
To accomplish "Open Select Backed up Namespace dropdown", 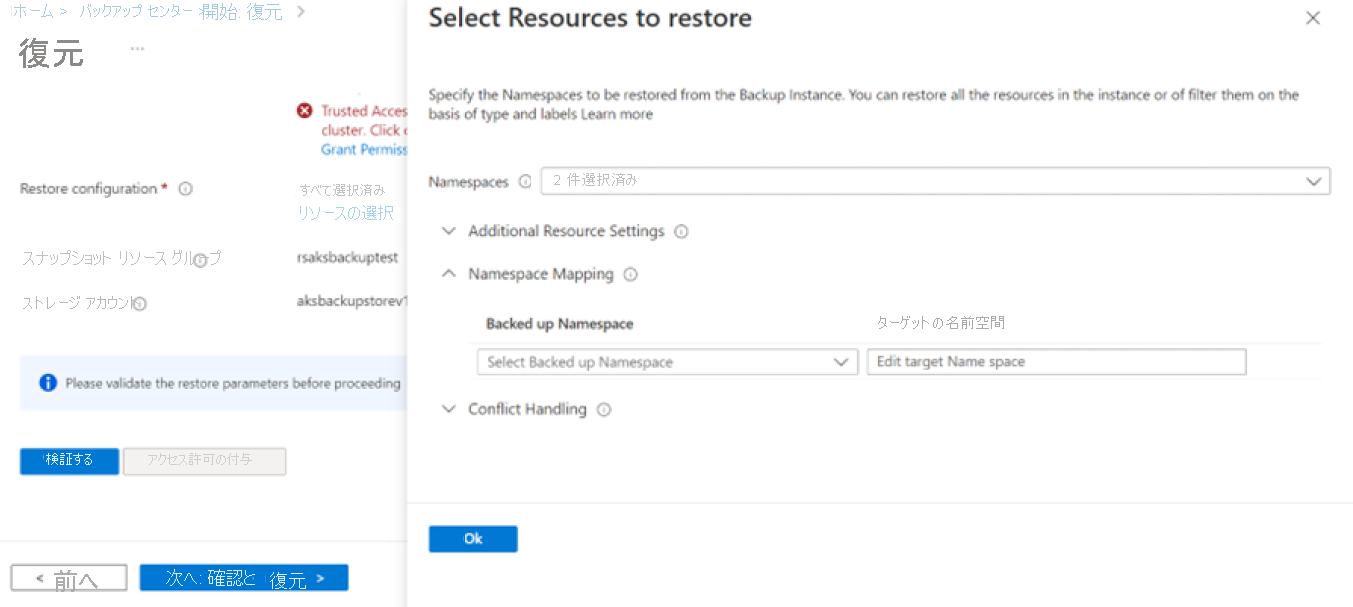I will (x=668, y=362).
